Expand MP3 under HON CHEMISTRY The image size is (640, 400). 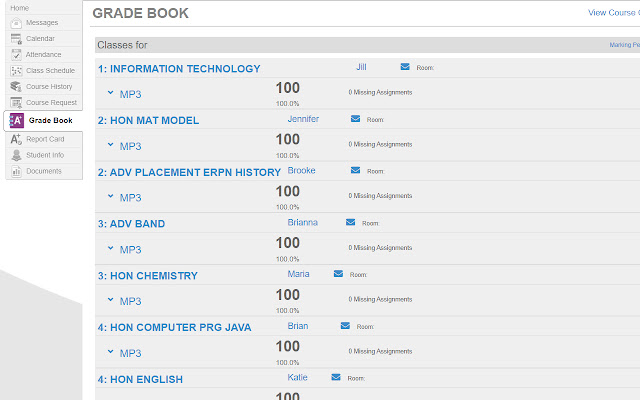[111, 301]
